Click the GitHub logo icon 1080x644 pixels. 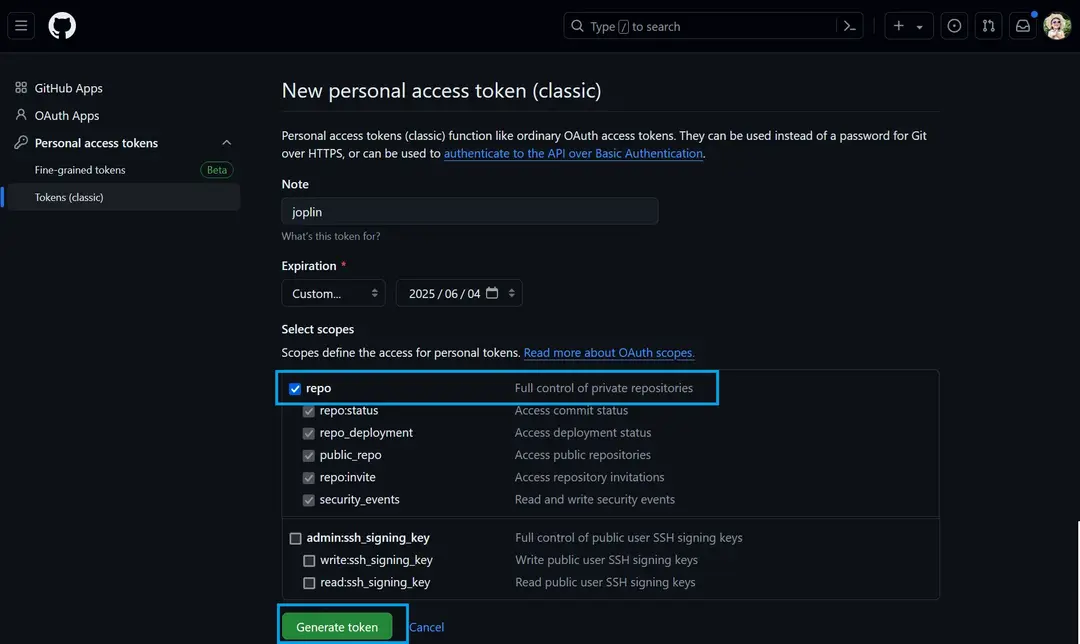pos(62,26)
